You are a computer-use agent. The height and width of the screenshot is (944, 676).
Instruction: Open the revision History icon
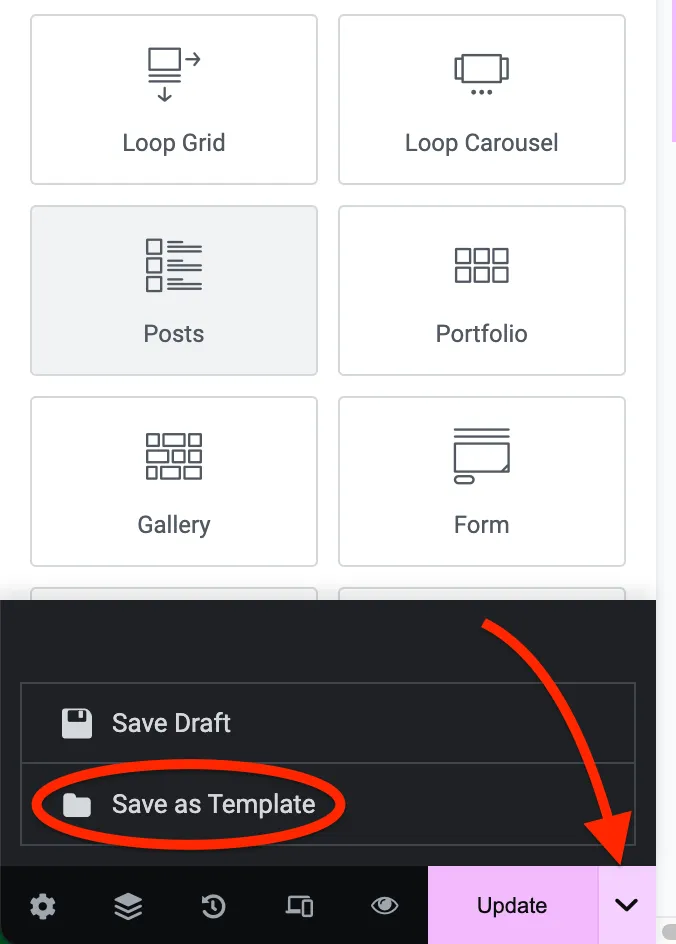pos(214,905)
